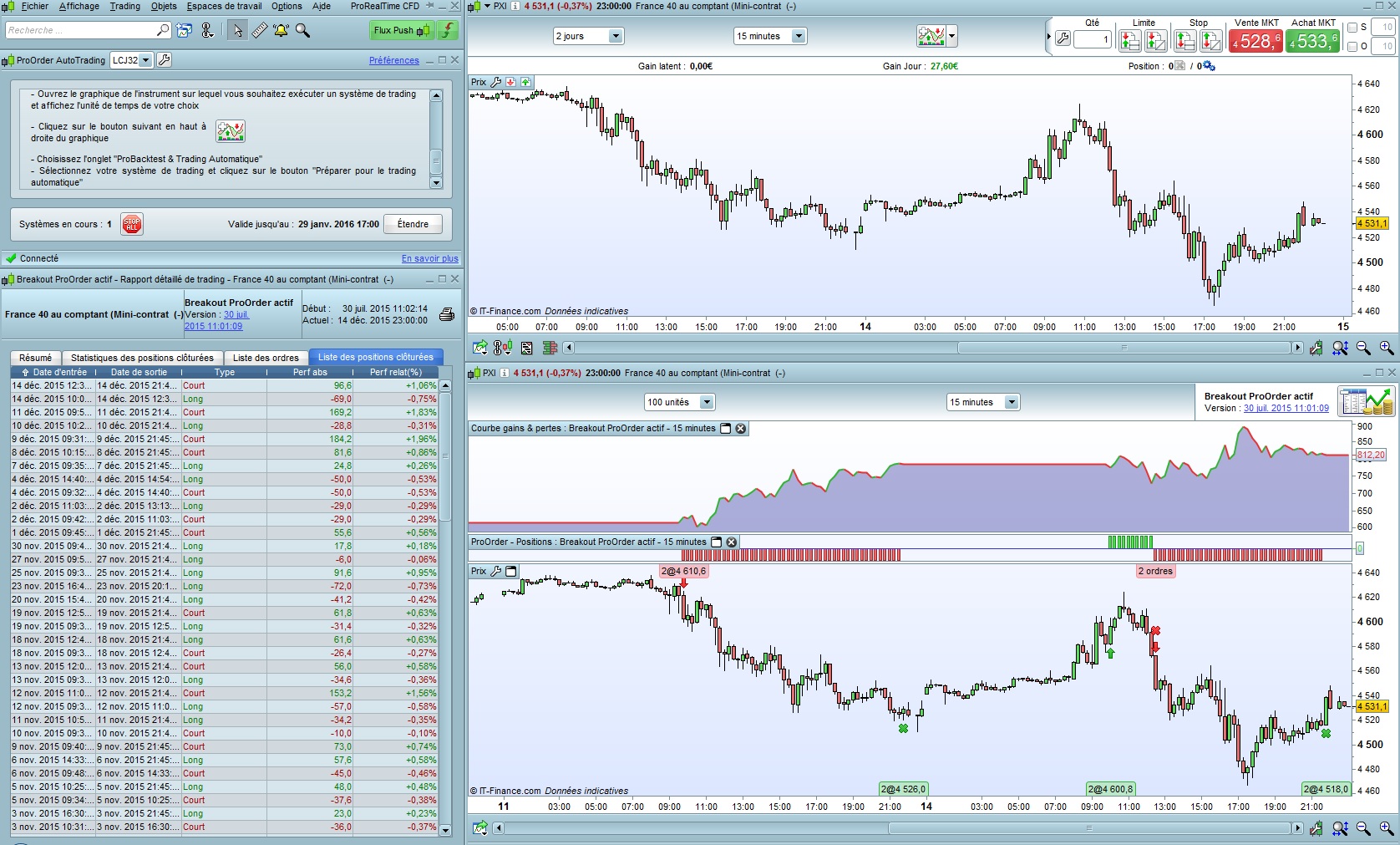This screenshot has height=845, width=1400.
Task: Click in the Recherche search field
Action: tap(79, 30)
